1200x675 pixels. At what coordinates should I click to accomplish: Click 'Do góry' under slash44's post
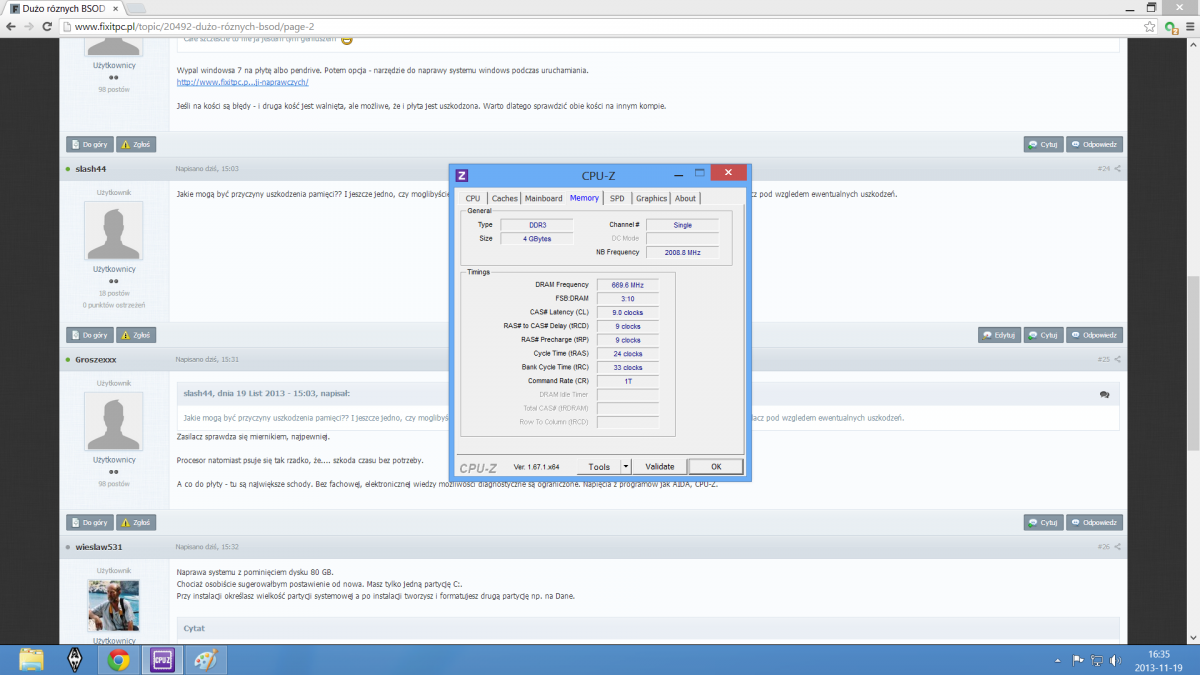pyautogui.click(x=90, y=335)
